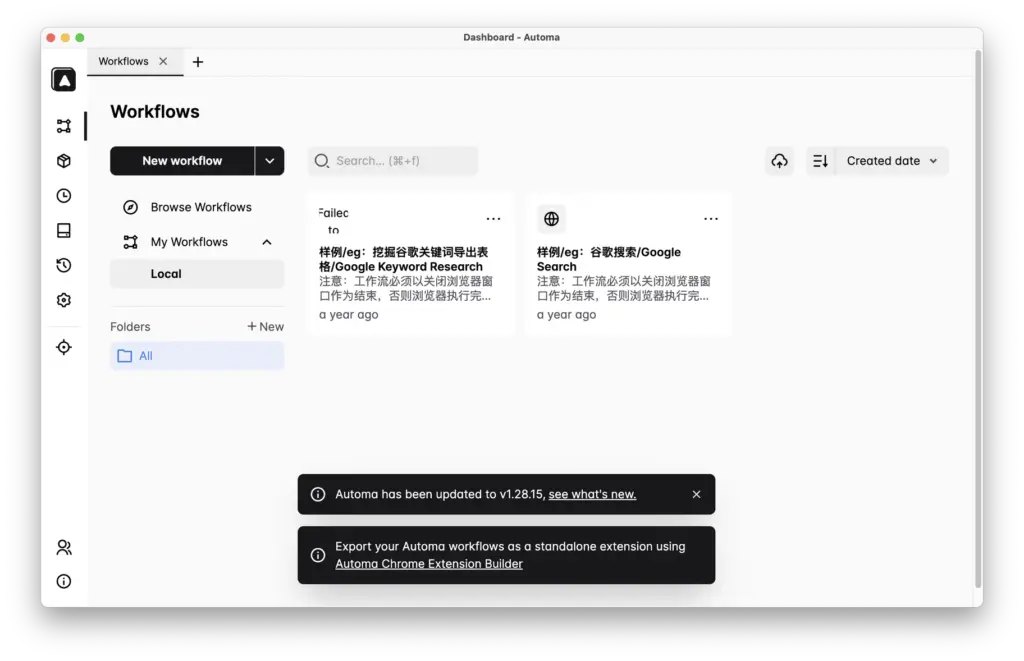Click the Folders section label
Image resolution: width=1024 pixels, height=661 pixels.
tap(130, 327)
